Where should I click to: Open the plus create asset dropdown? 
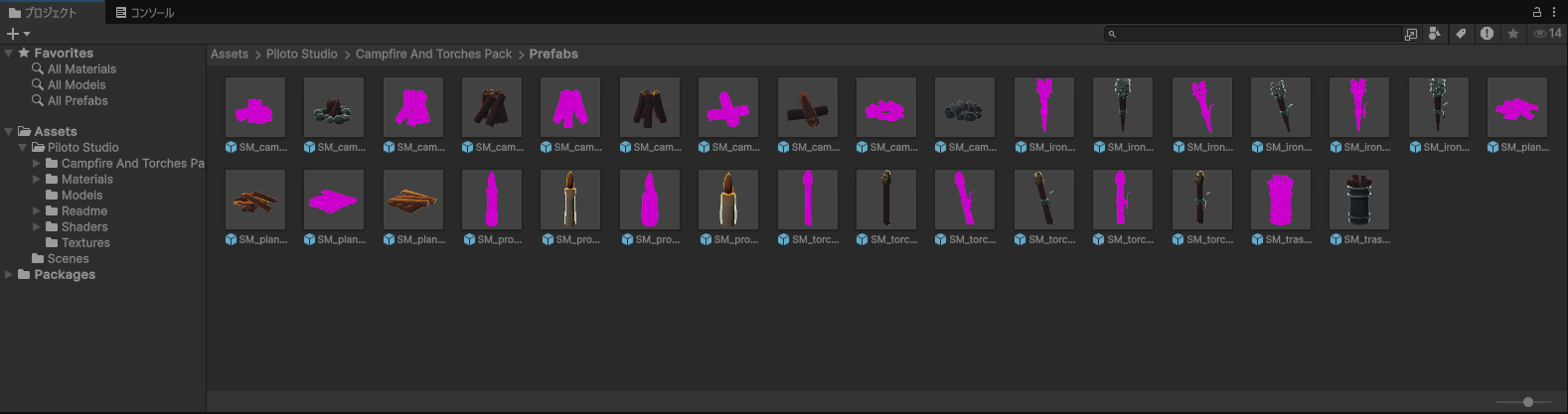point(18,34)
